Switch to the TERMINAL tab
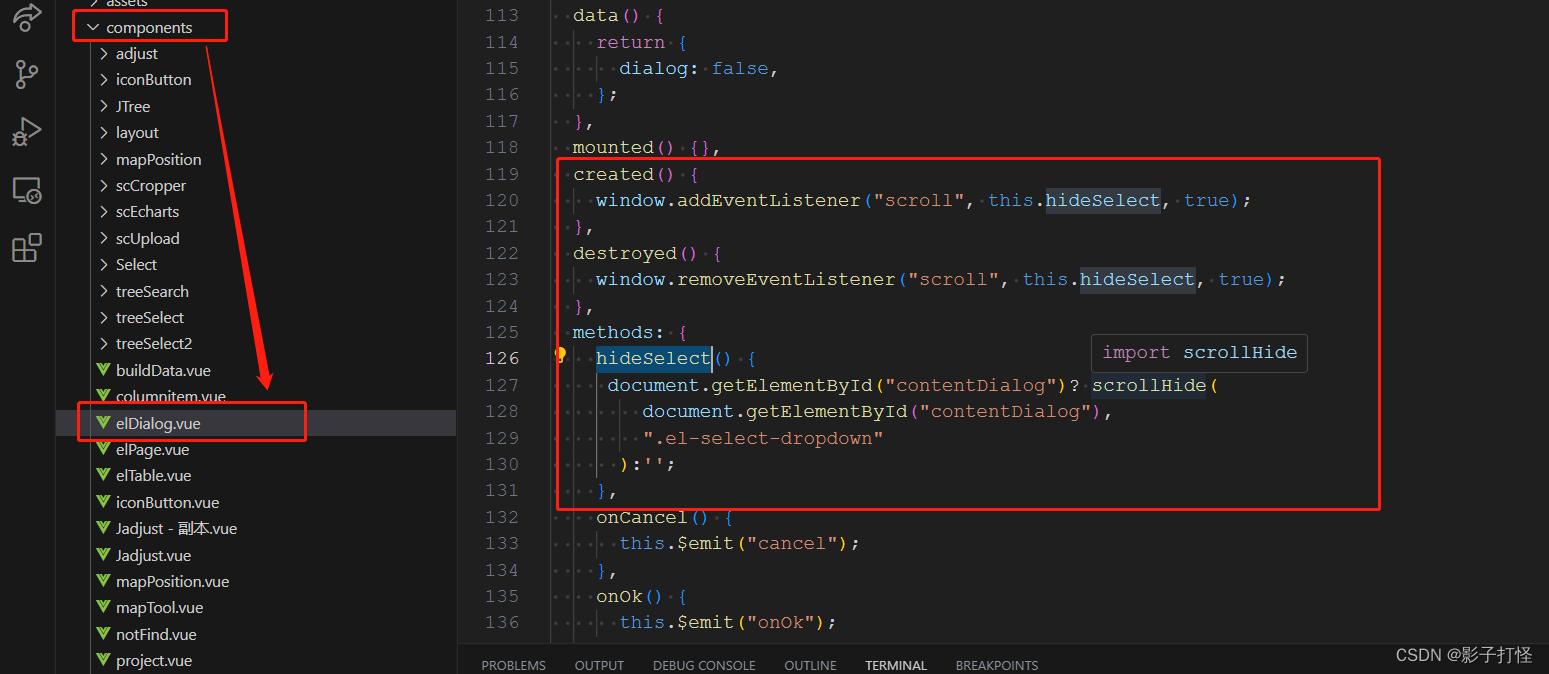1549x674 pixels. [x=895, y=665]
